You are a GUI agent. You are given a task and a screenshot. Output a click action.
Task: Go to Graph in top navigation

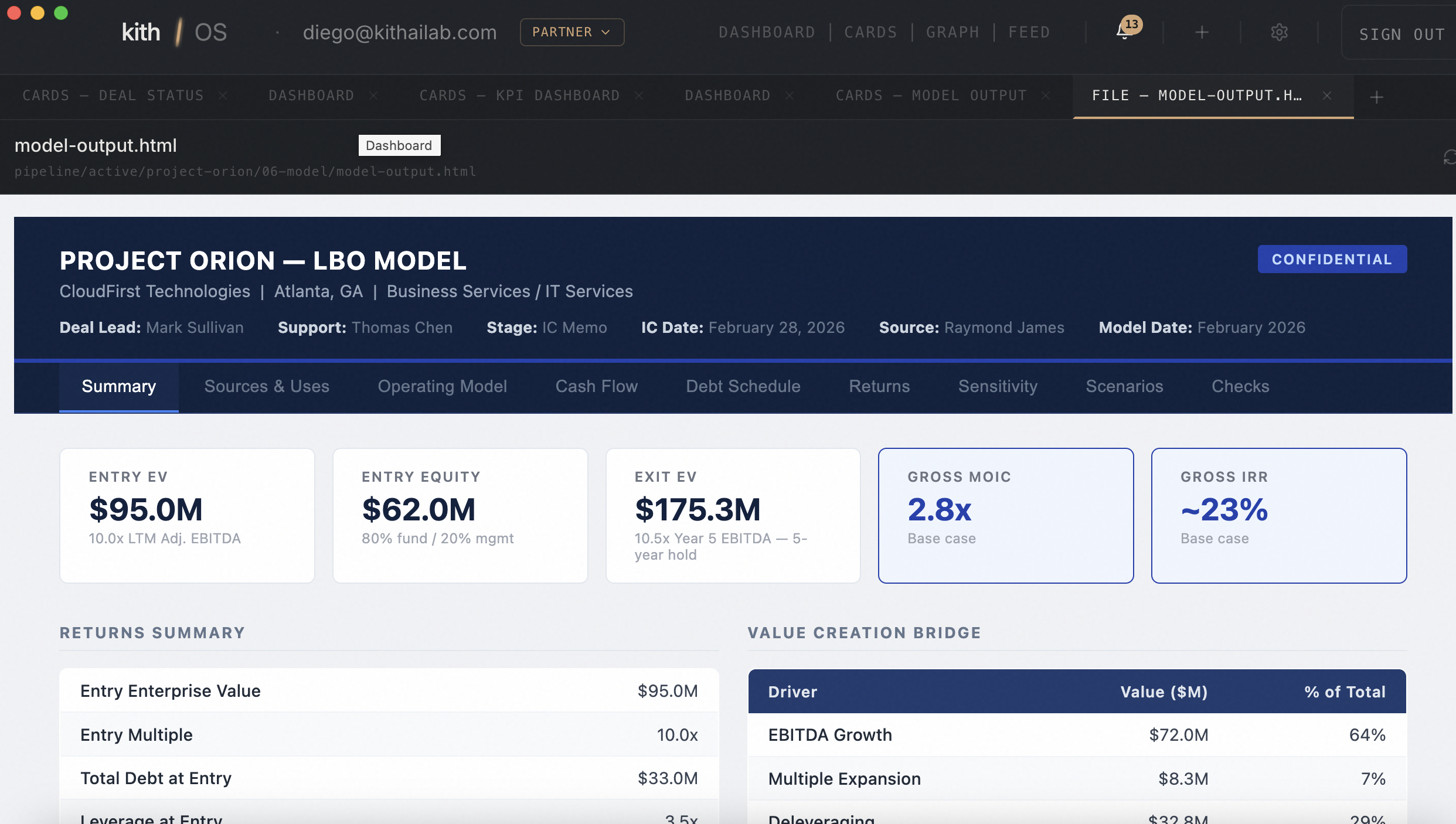952,32
